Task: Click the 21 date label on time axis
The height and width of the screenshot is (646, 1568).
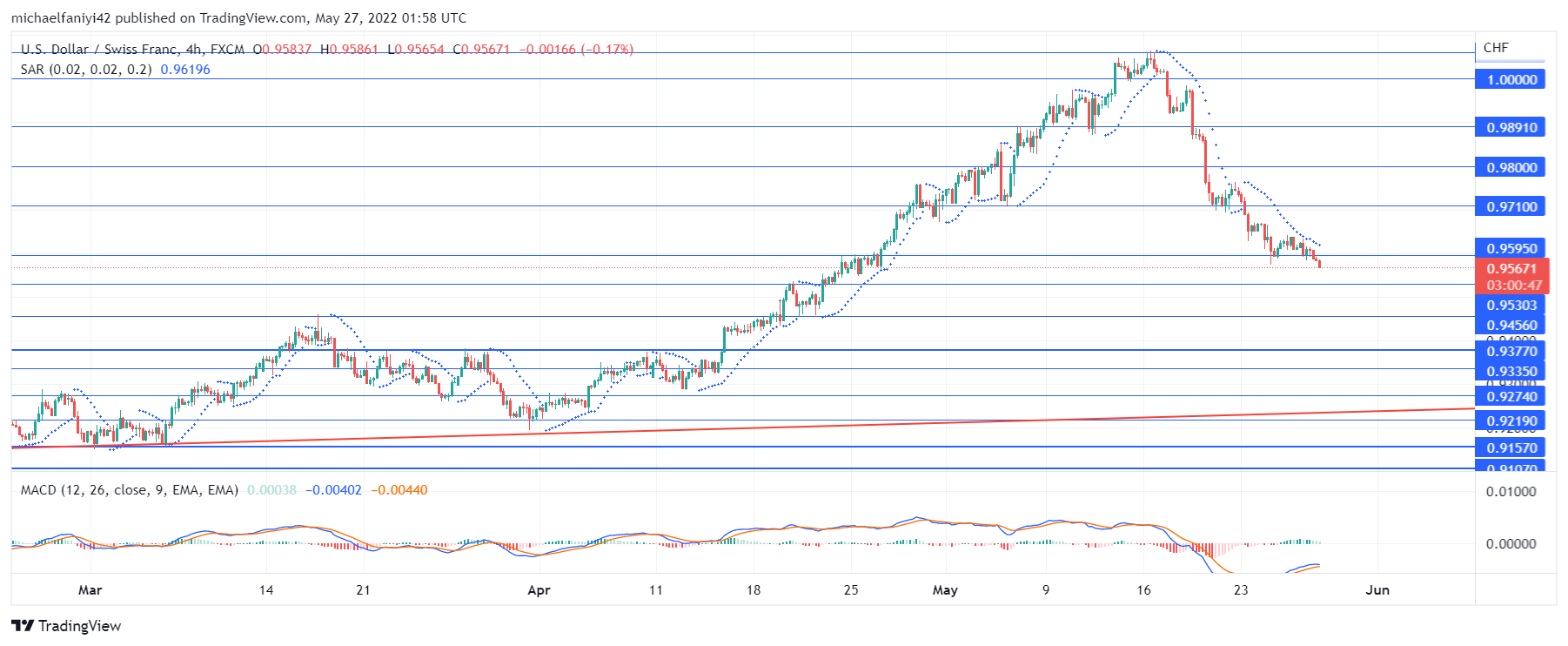Action: click(363, 590)
